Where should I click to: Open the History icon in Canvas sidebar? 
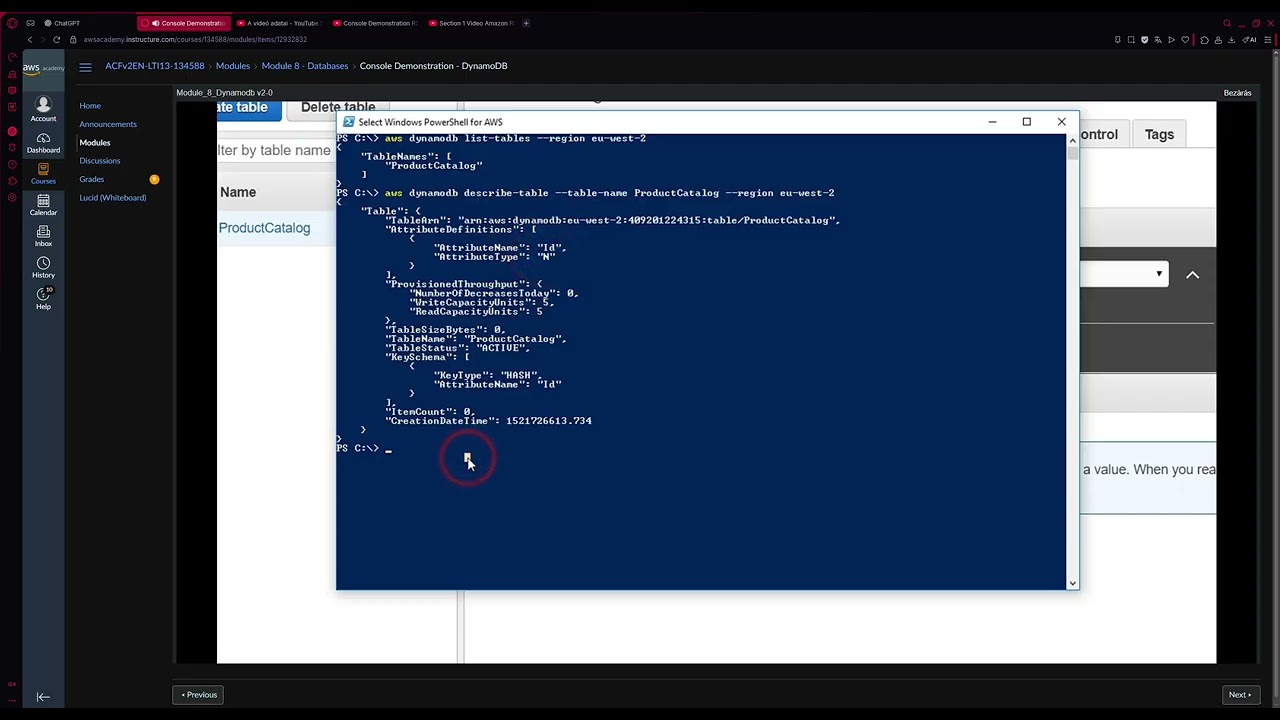(x=43, y=267)
